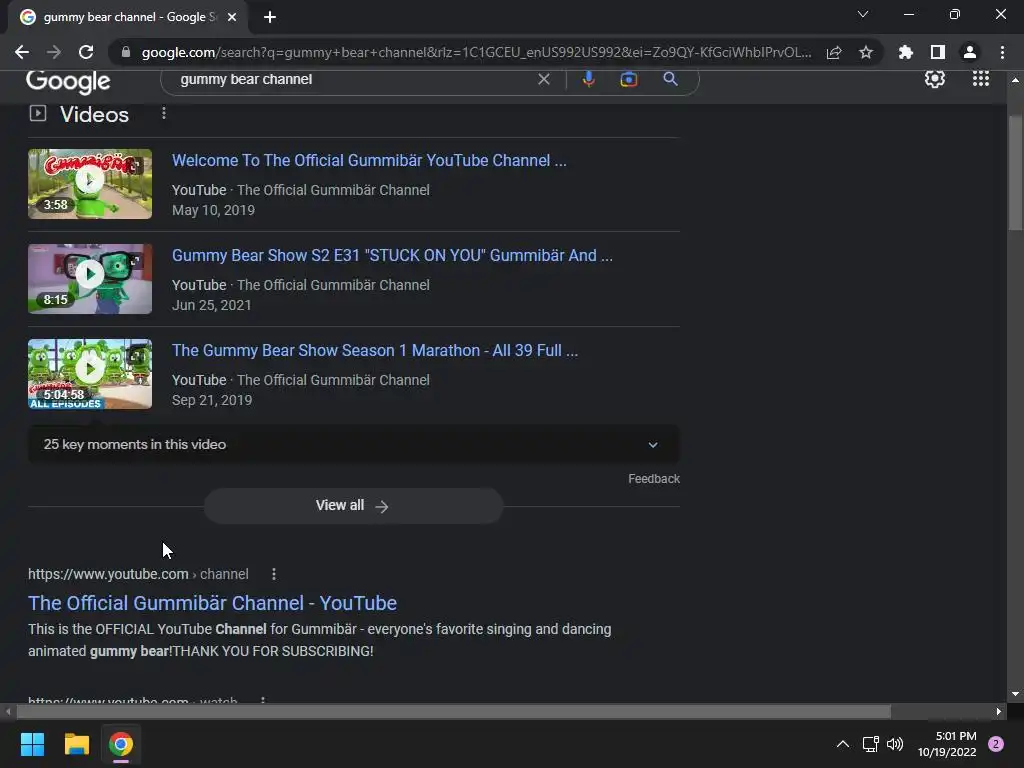Open Google quick settings gear
Screen dimensions: 1024x768
935,79
